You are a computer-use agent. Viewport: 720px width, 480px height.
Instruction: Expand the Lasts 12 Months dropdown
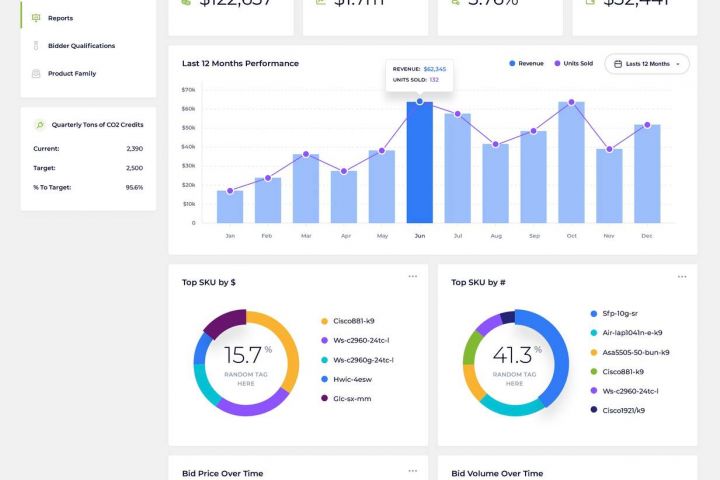point(647,64)
